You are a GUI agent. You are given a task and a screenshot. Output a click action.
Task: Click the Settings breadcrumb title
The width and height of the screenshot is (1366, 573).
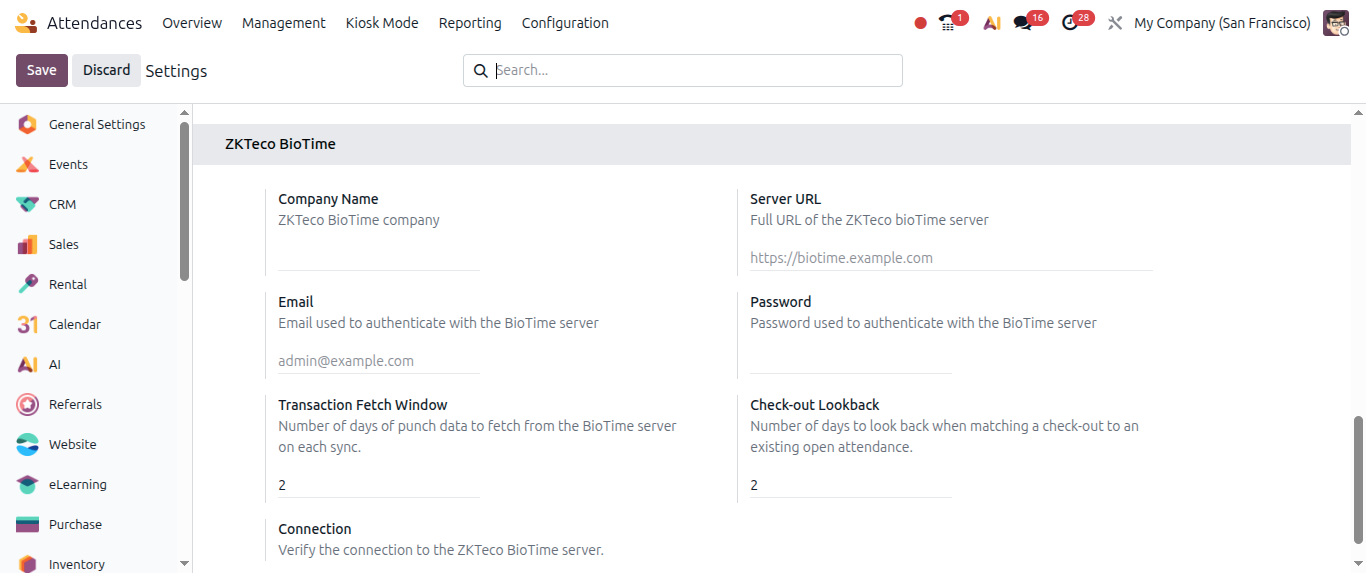(176, 71)
